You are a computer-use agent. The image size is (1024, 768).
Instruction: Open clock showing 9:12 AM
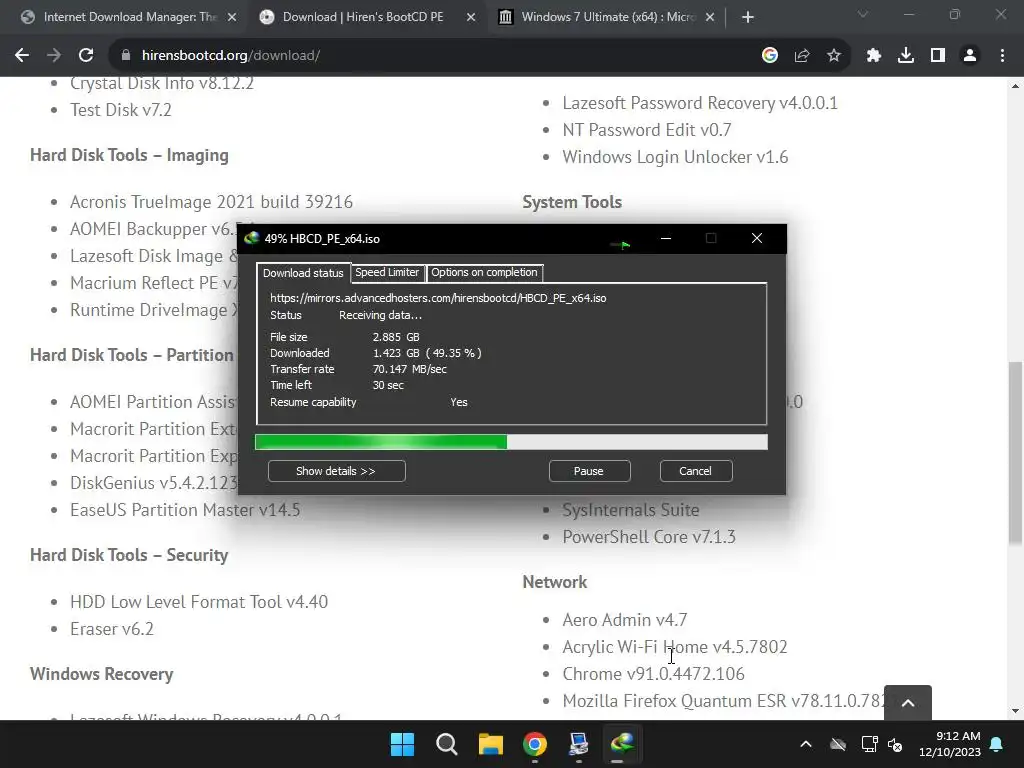[x=950, y=744]
